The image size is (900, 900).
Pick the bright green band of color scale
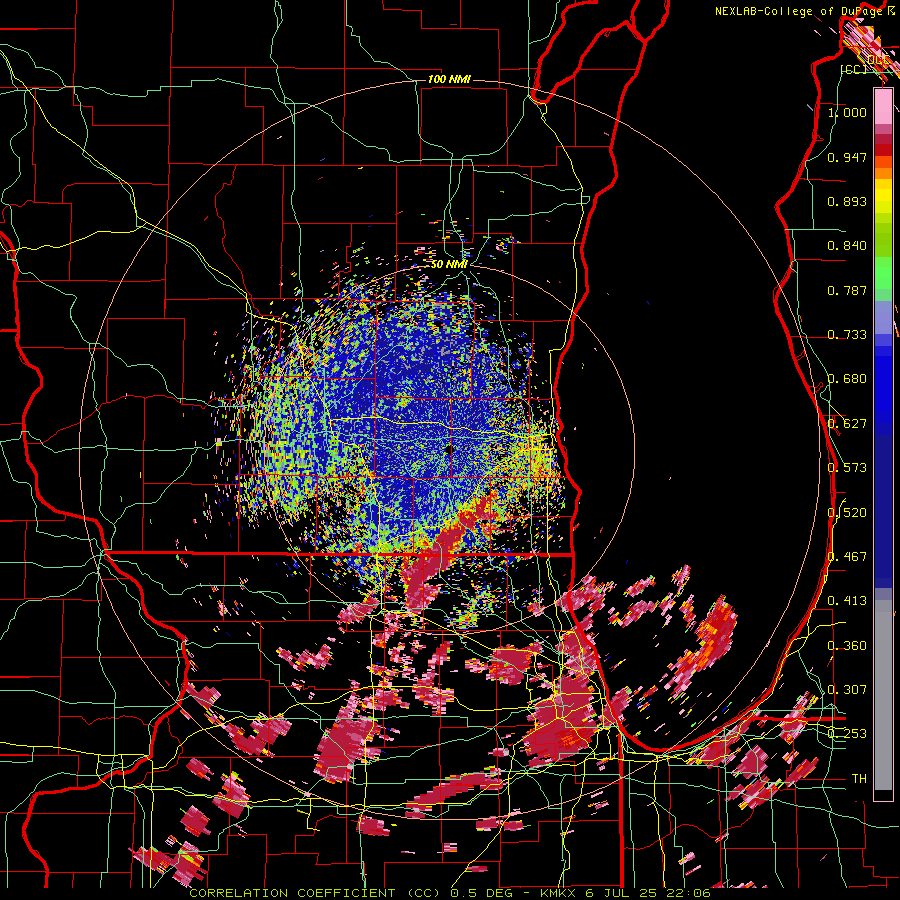(883, 272)
